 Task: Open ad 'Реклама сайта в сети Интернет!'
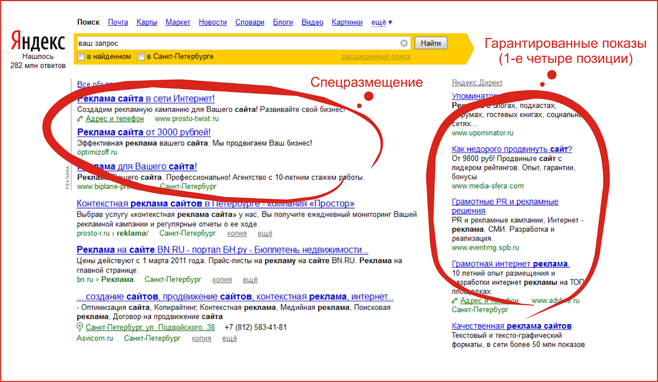[x=146, y=99]
